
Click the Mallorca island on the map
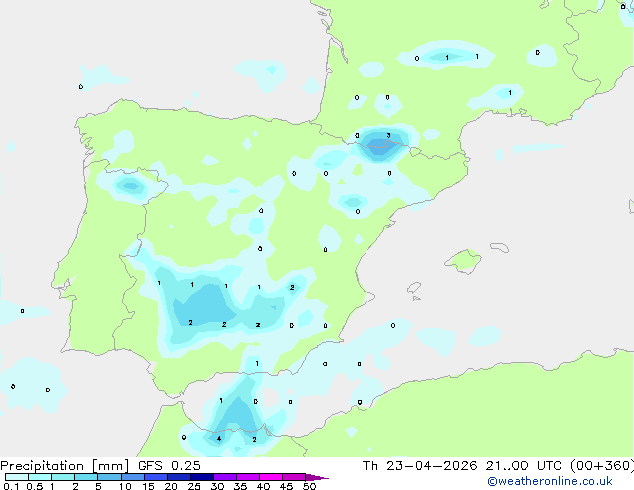pos(463,262)
